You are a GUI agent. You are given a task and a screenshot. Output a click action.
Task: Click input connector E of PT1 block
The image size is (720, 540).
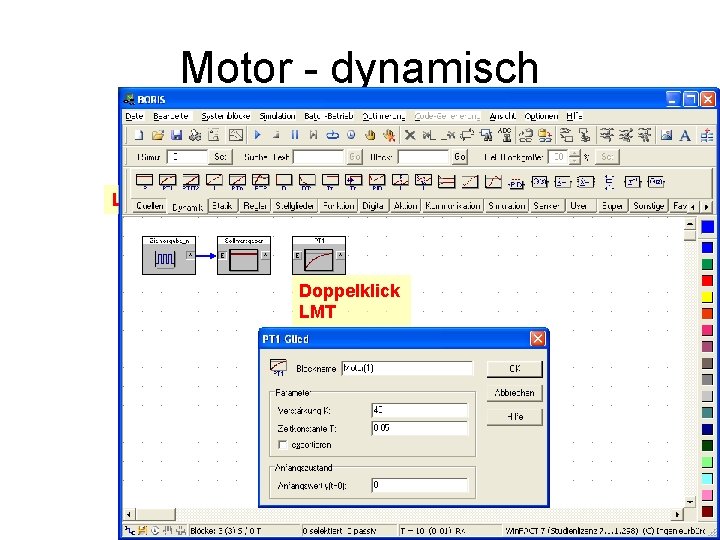(x=298, y=255)
